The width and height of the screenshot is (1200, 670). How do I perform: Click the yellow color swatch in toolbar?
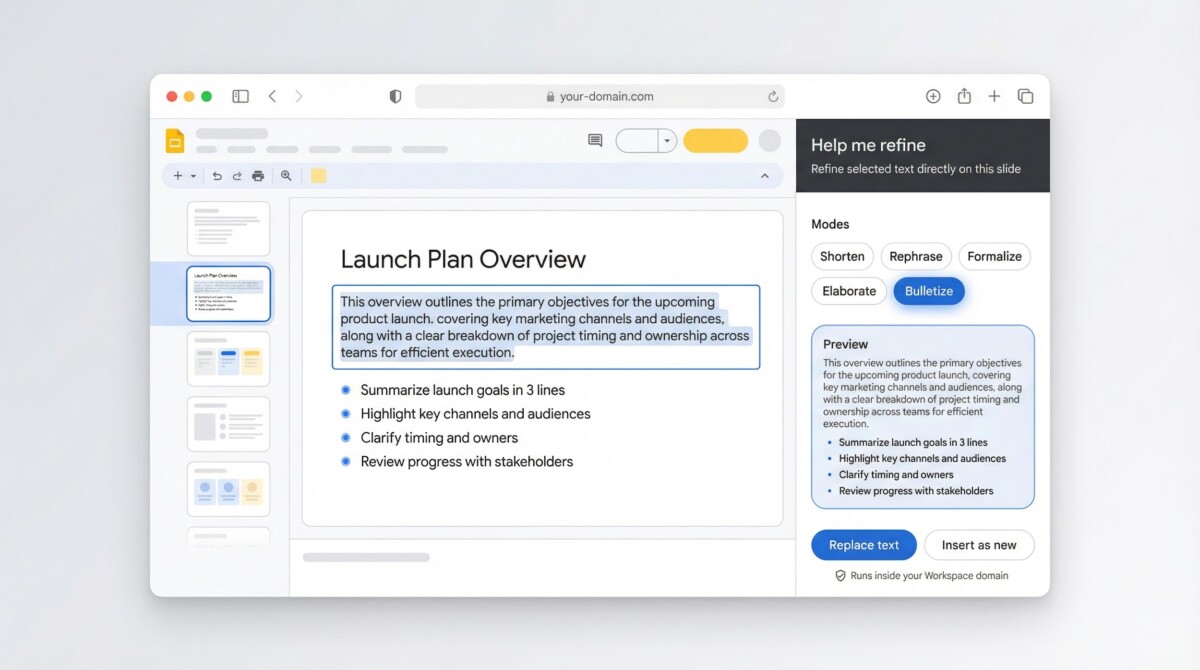click(x=318, y=176)
